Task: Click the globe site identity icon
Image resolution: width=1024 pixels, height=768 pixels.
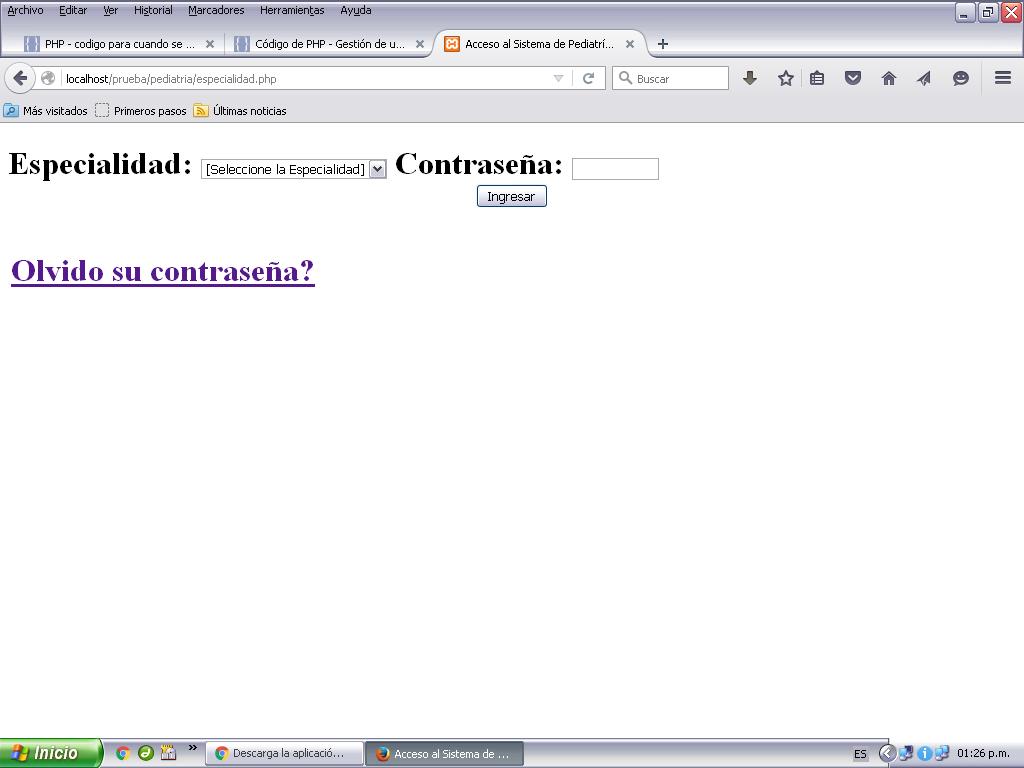Action: [48, 78]
